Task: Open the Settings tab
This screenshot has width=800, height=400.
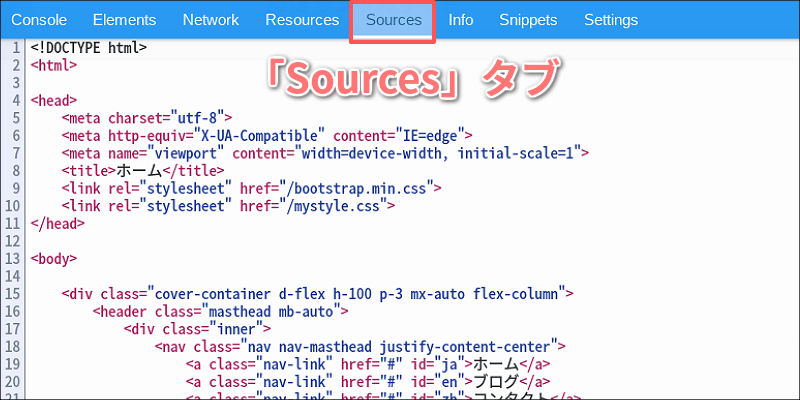Action: pyautogui.click(x=611, y=20)
